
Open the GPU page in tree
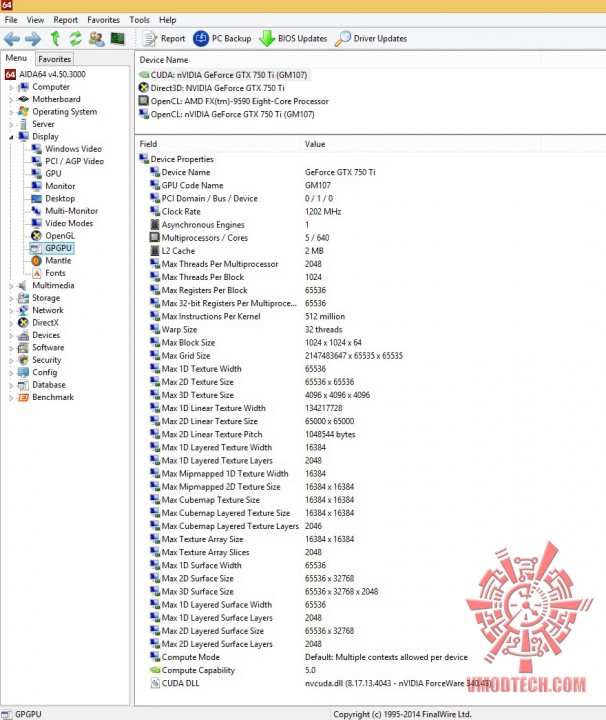[x=46, y=174]
